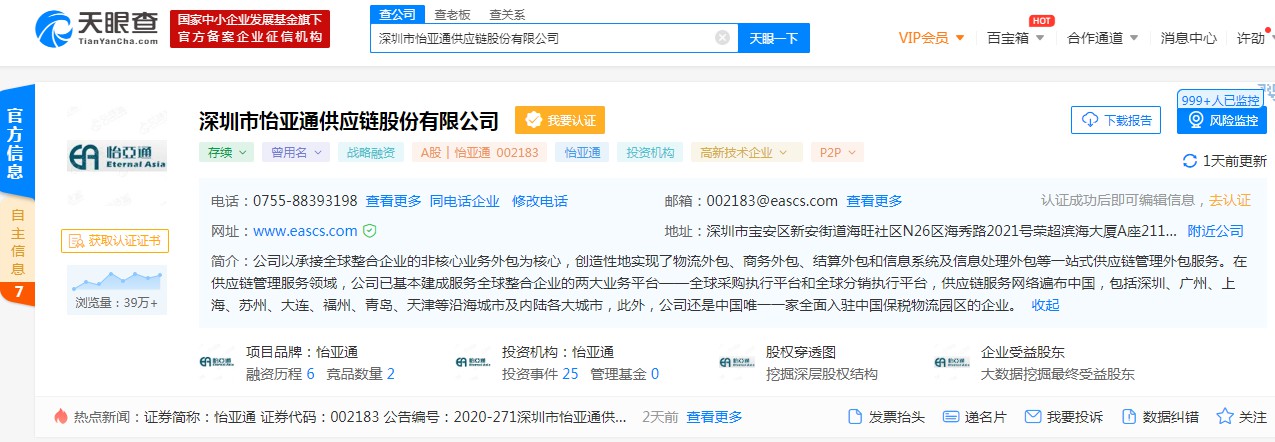Click 查看更多 next to the email
Viewport: 1275px width, 442px height.
[874, 201]
